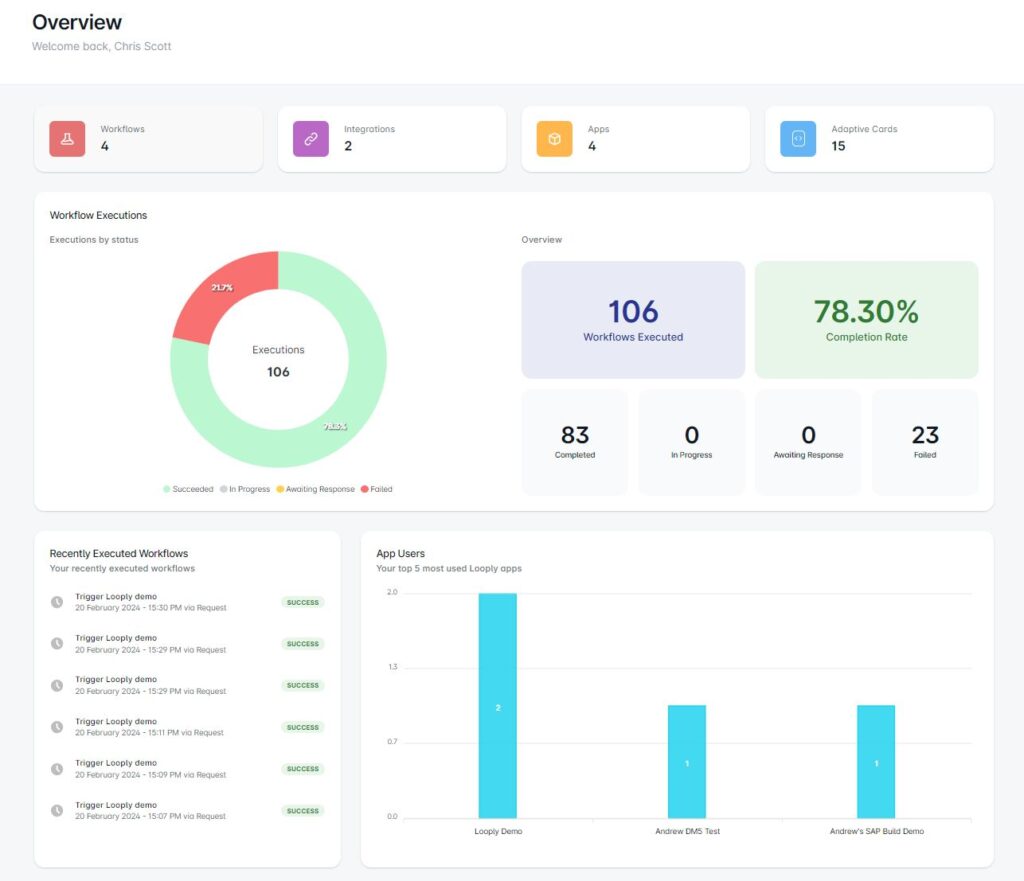Select the clock icon next to the 15:11 PM workflow
This screenshot has width=1024, height=881.
click(56, 726)
